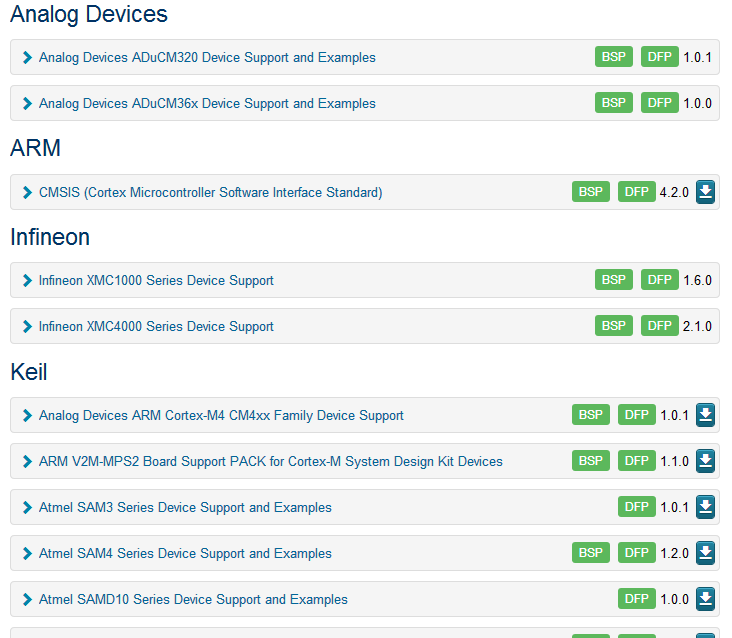732x638 pixels.
Task: Click BSP badge on Atmel SAM4 row
Action: (x=591, y=552)
